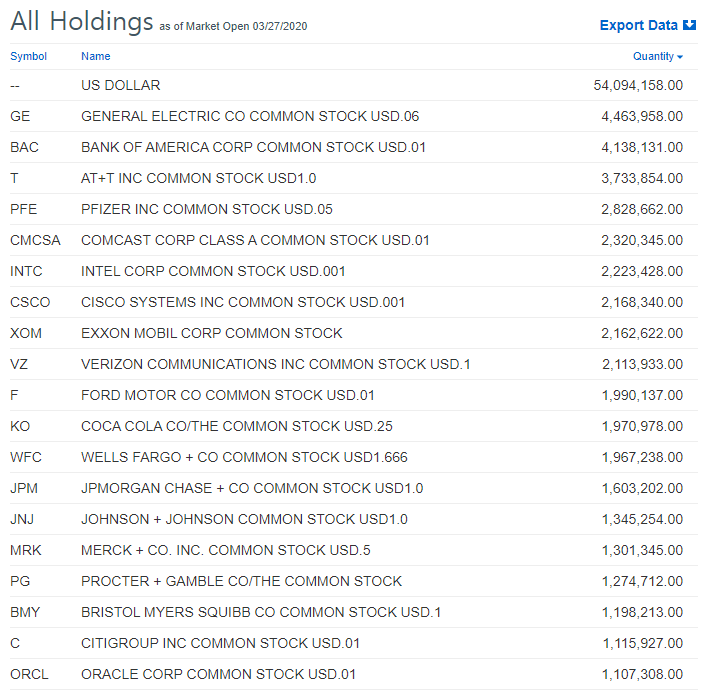Click the Export Data download icon
706x693 pixels.
tap(689, 25)
